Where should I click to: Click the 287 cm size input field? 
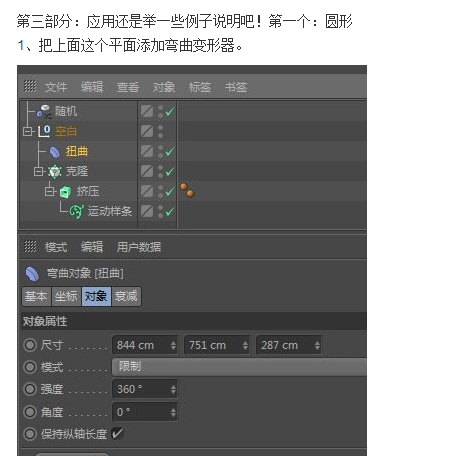[289, 345]
